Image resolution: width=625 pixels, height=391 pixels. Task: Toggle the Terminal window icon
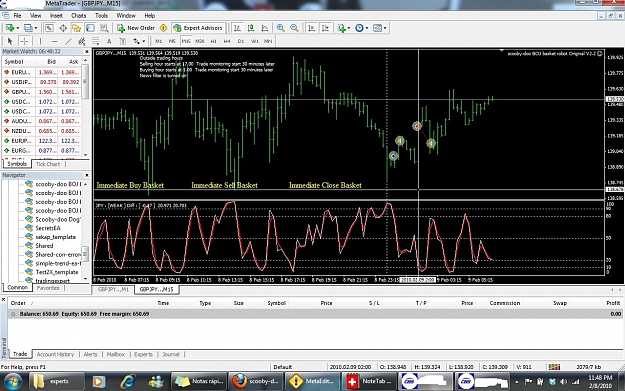pyautogui.click(x=90, y=28)
